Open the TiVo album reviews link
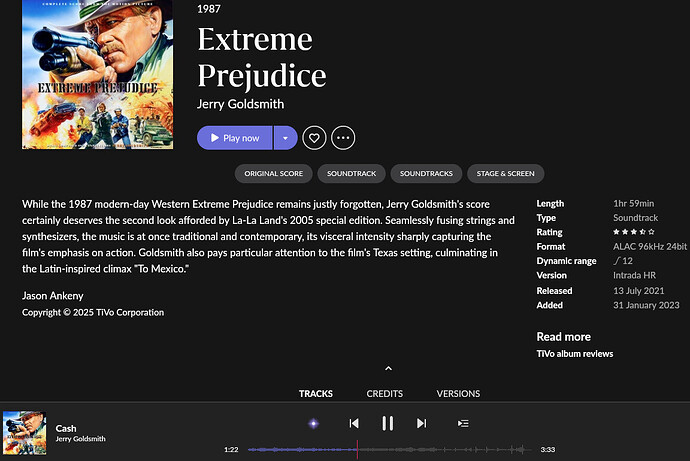690x461 pixels. coord(575,354)
